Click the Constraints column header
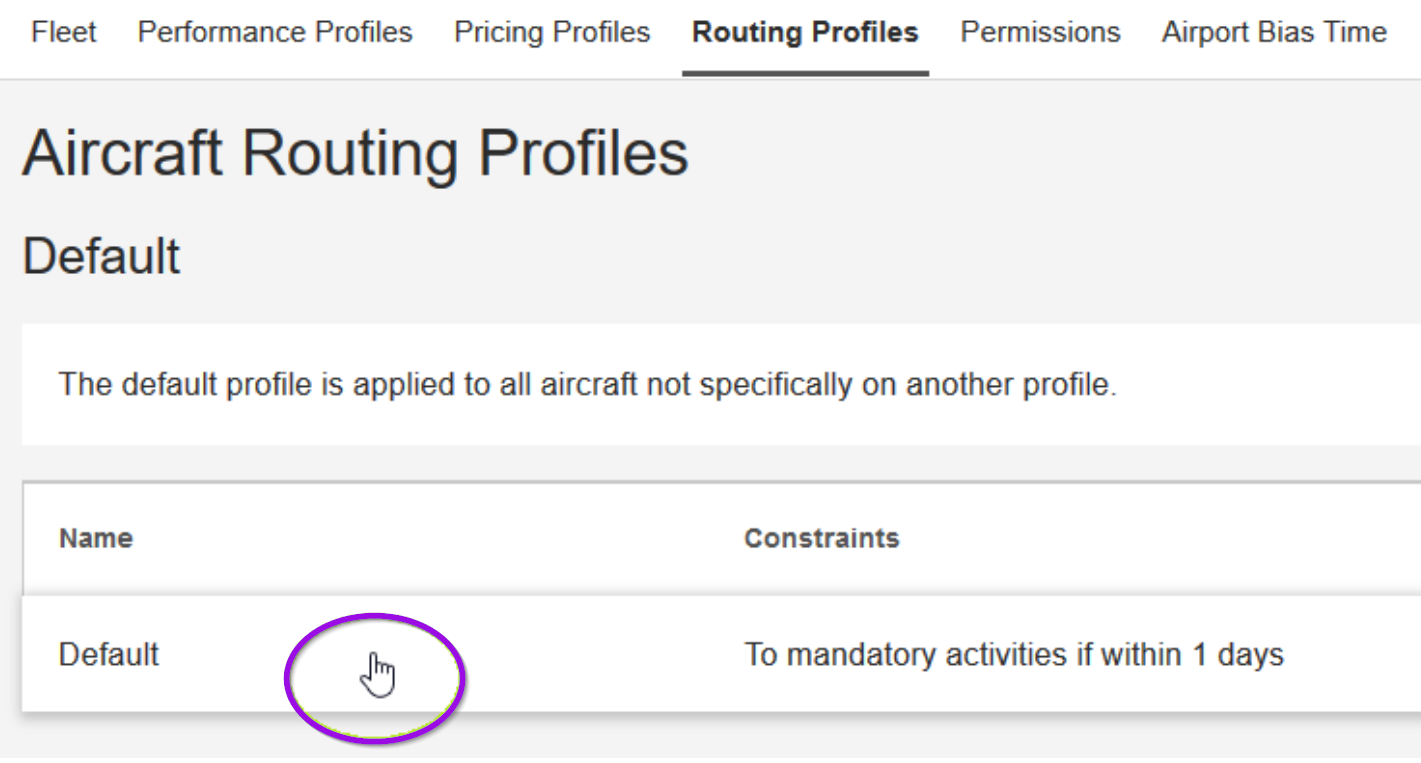The image size is (1421, 763). (x=822, y=538)
